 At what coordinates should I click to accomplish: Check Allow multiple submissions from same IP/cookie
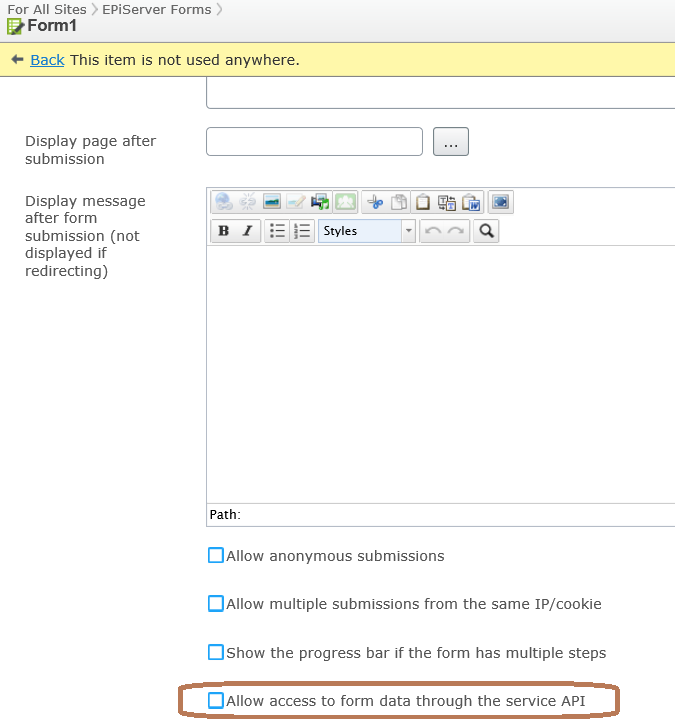[216, 603]
